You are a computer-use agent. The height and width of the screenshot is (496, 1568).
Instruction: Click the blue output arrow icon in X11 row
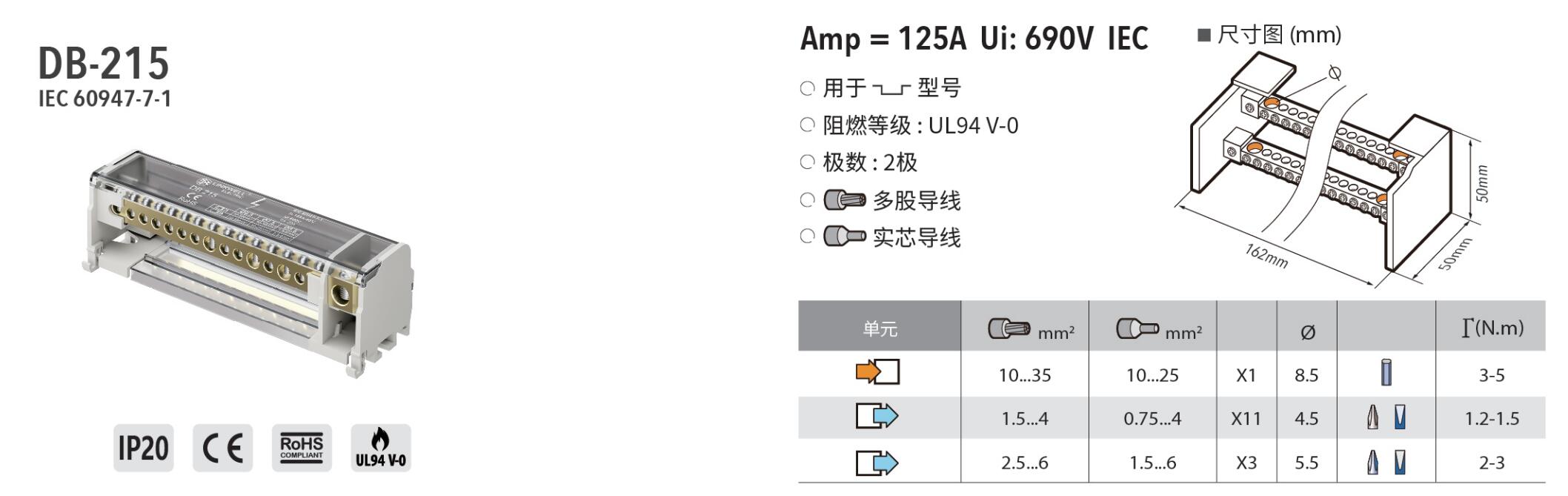(877, 416)
